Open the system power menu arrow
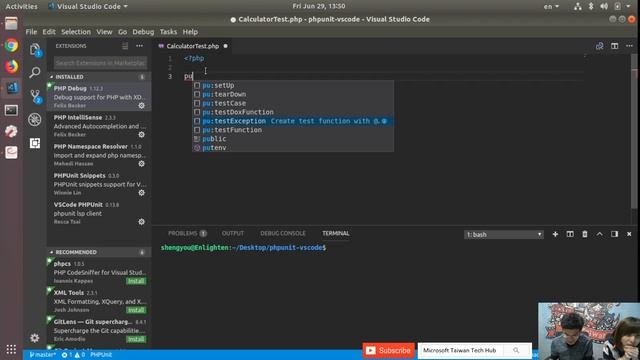640x360 pixels. pyautogui.click(x=629, y=7)
